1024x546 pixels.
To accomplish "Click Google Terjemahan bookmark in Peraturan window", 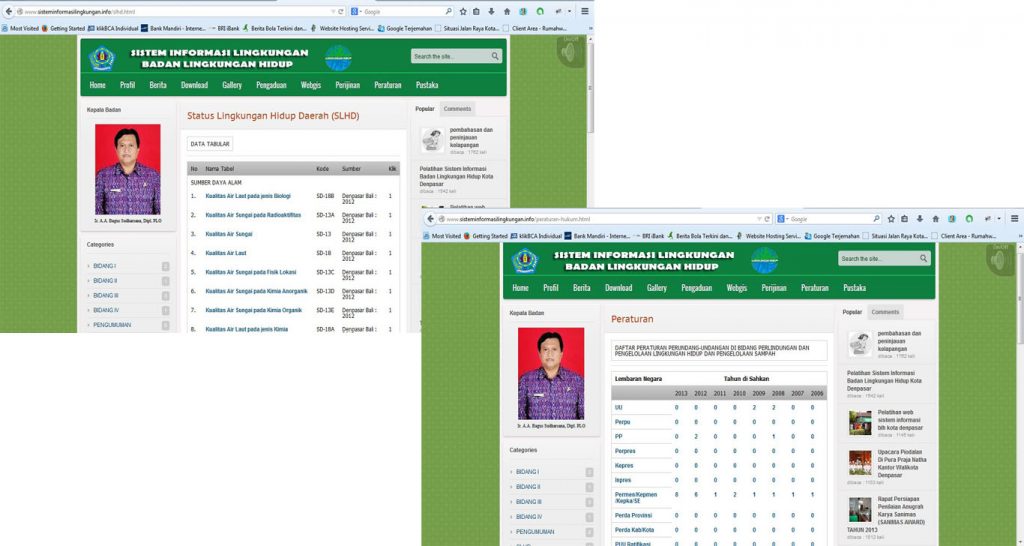I will click(x=832, y=236).
